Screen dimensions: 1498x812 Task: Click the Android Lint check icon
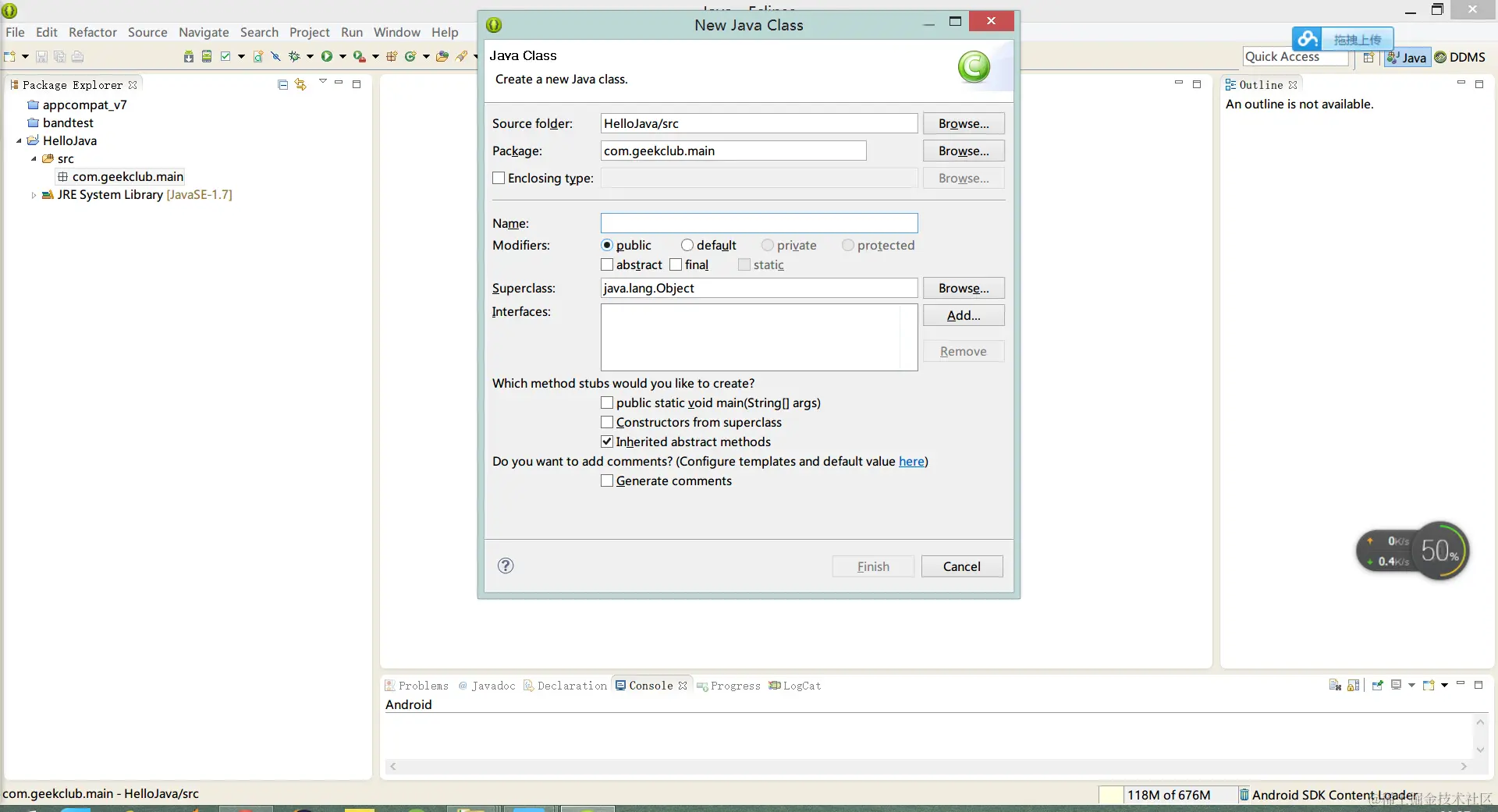[225, 56]
